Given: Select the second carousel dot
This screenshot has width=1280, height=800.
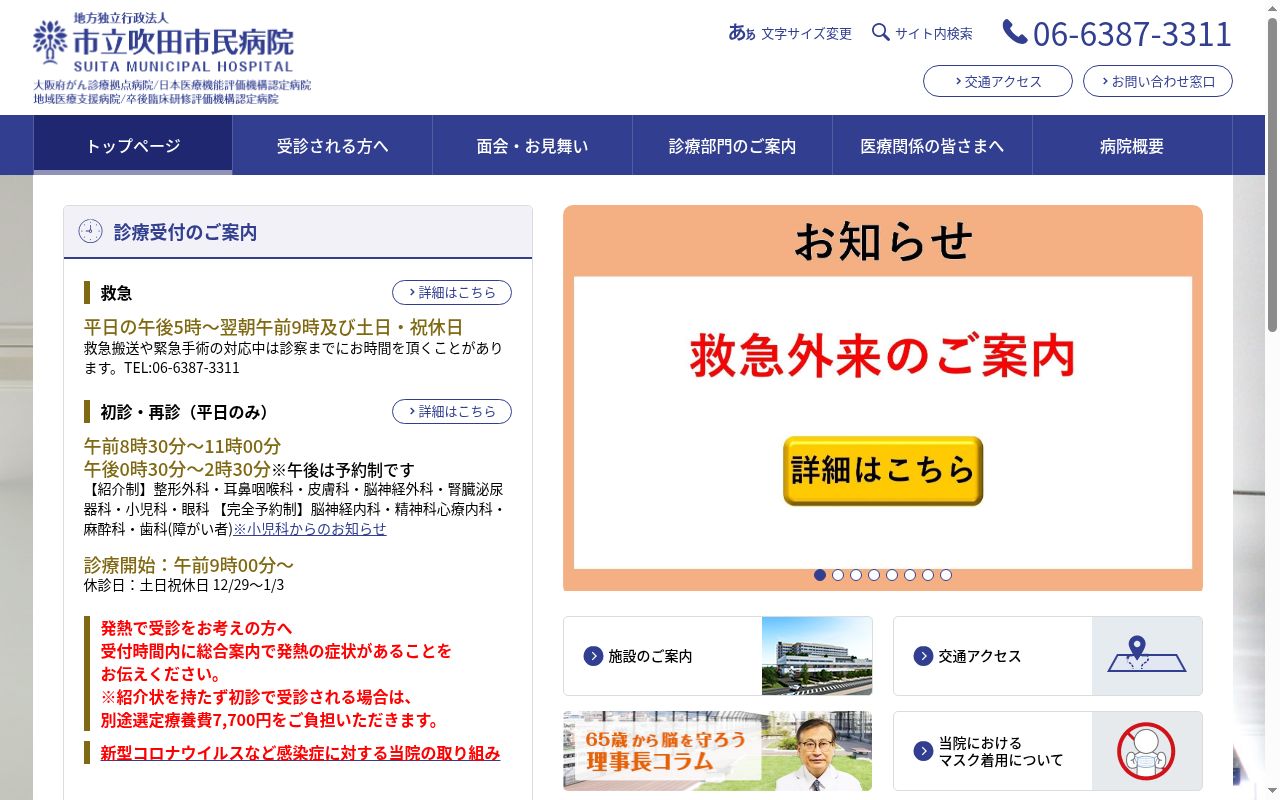Looking at the screenshot, I should click(x=838, y=575).
